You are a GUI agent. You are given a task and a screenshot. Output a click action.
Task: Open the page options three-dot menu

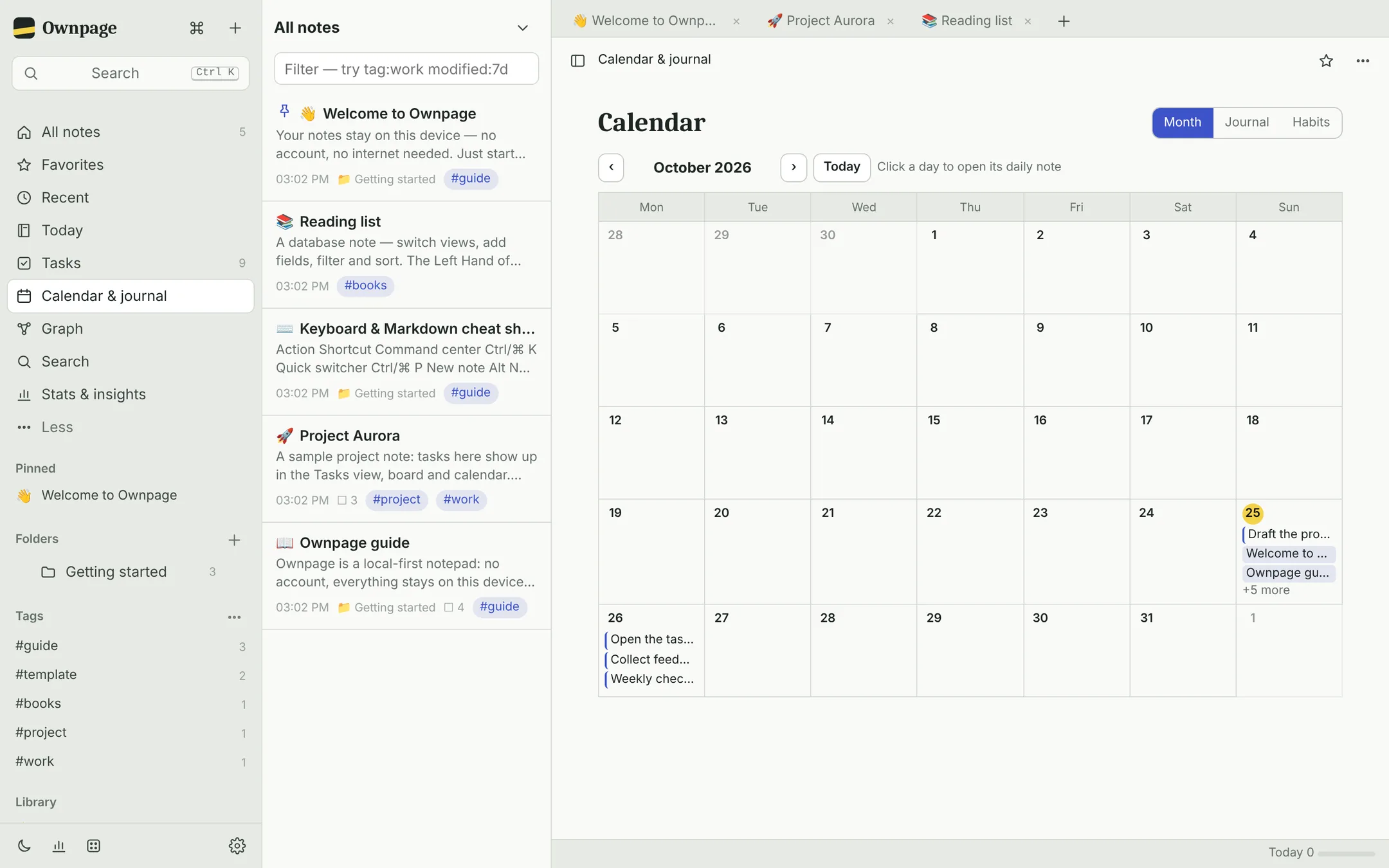coord(1363,60)
